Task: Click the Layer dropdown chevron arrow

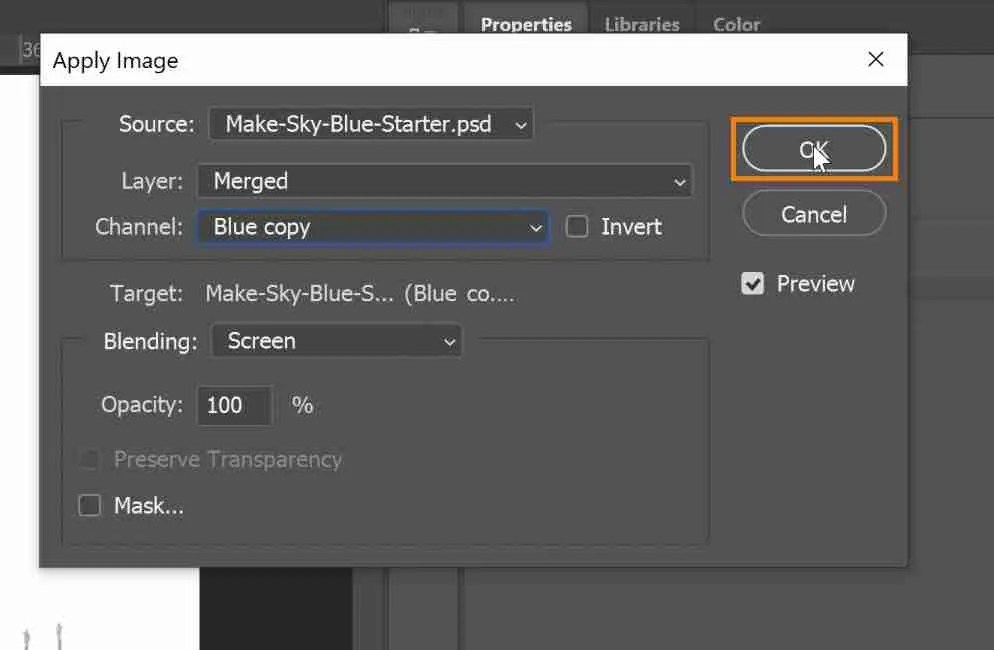Action: (x=680, y=181)
